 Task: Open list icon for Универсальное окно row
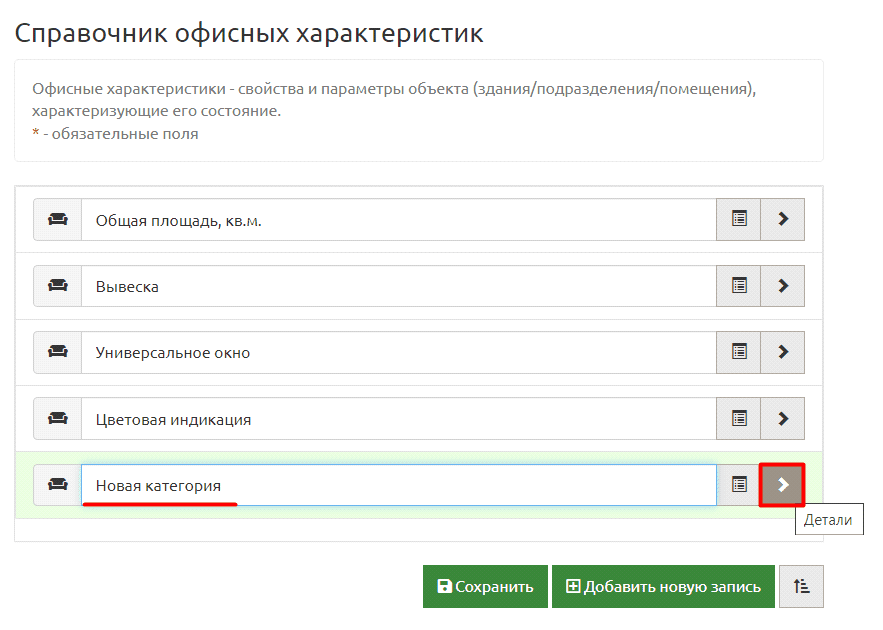[x=739, y=352]
